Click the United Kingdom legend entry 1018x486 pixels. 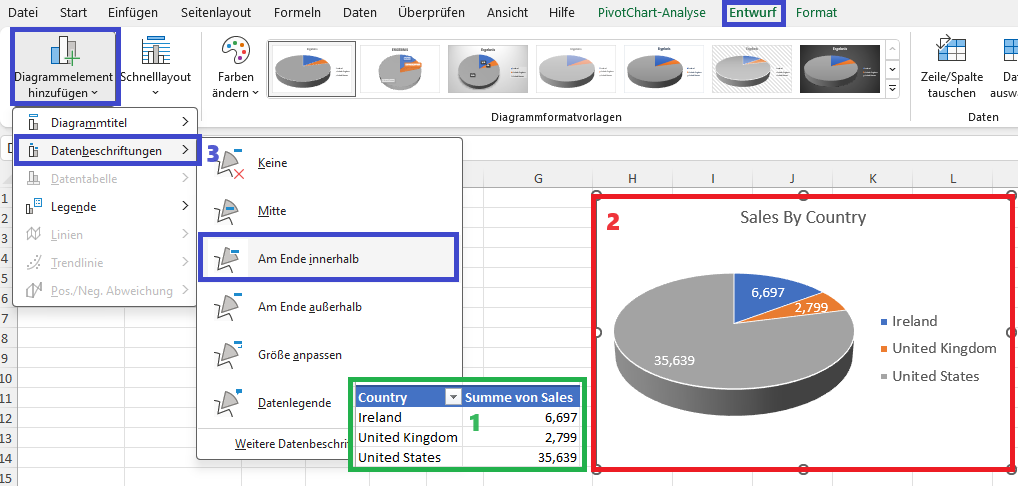tap(938, 348)
